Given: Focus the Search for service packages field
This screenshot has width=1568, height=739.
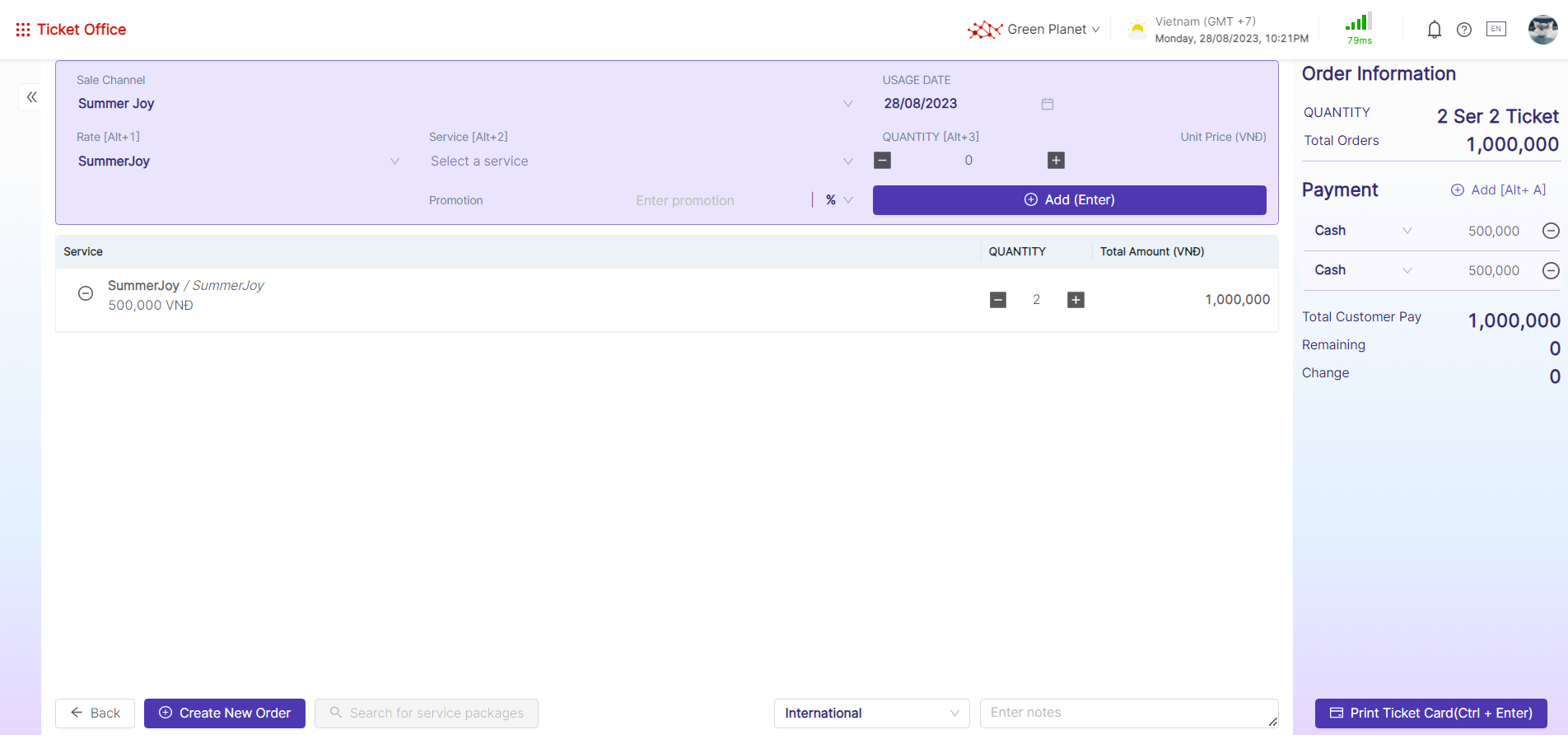Looking at the screenshot, I should click(x=427, y=713).
